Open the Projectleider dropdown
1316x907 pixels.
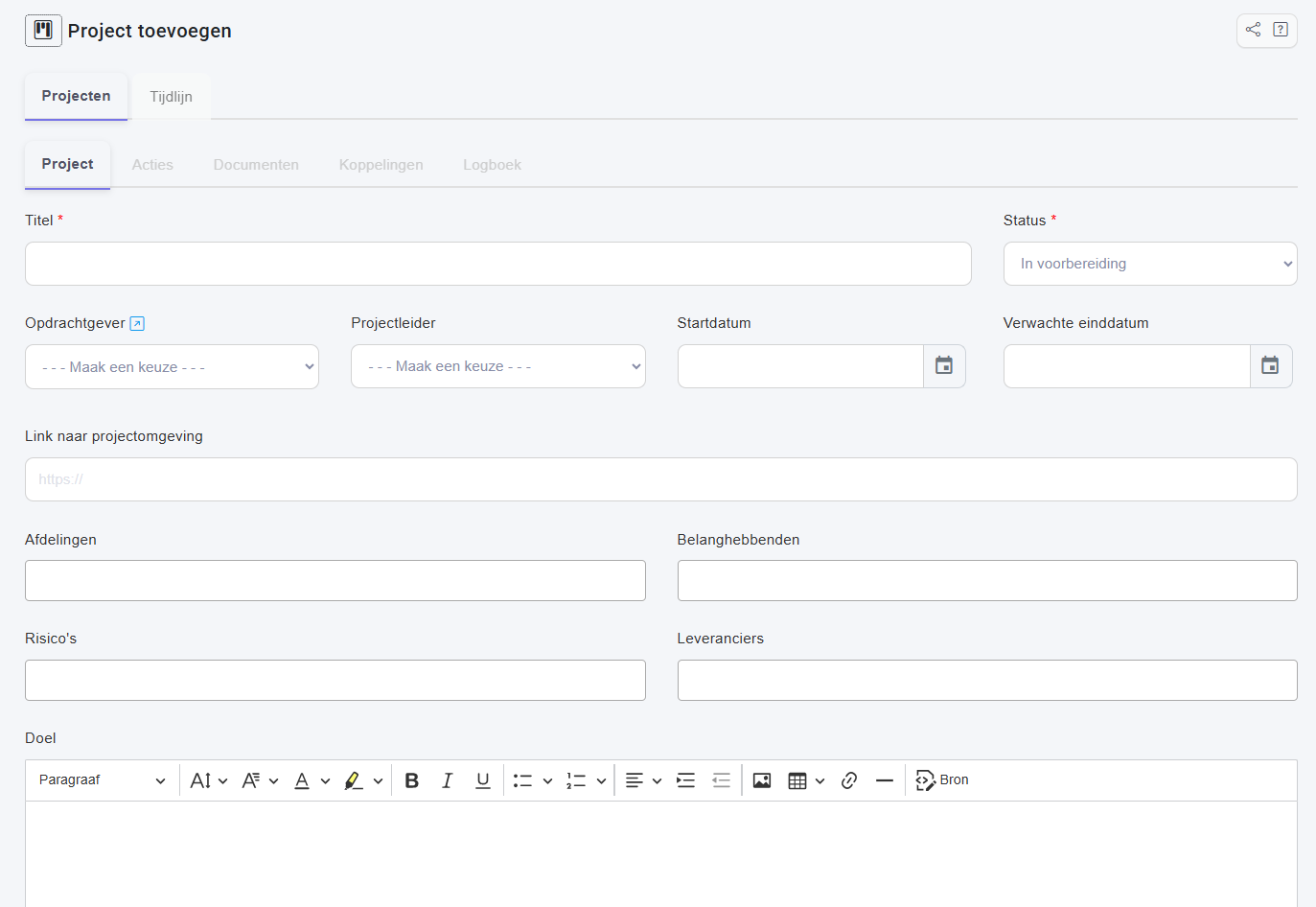498,366
